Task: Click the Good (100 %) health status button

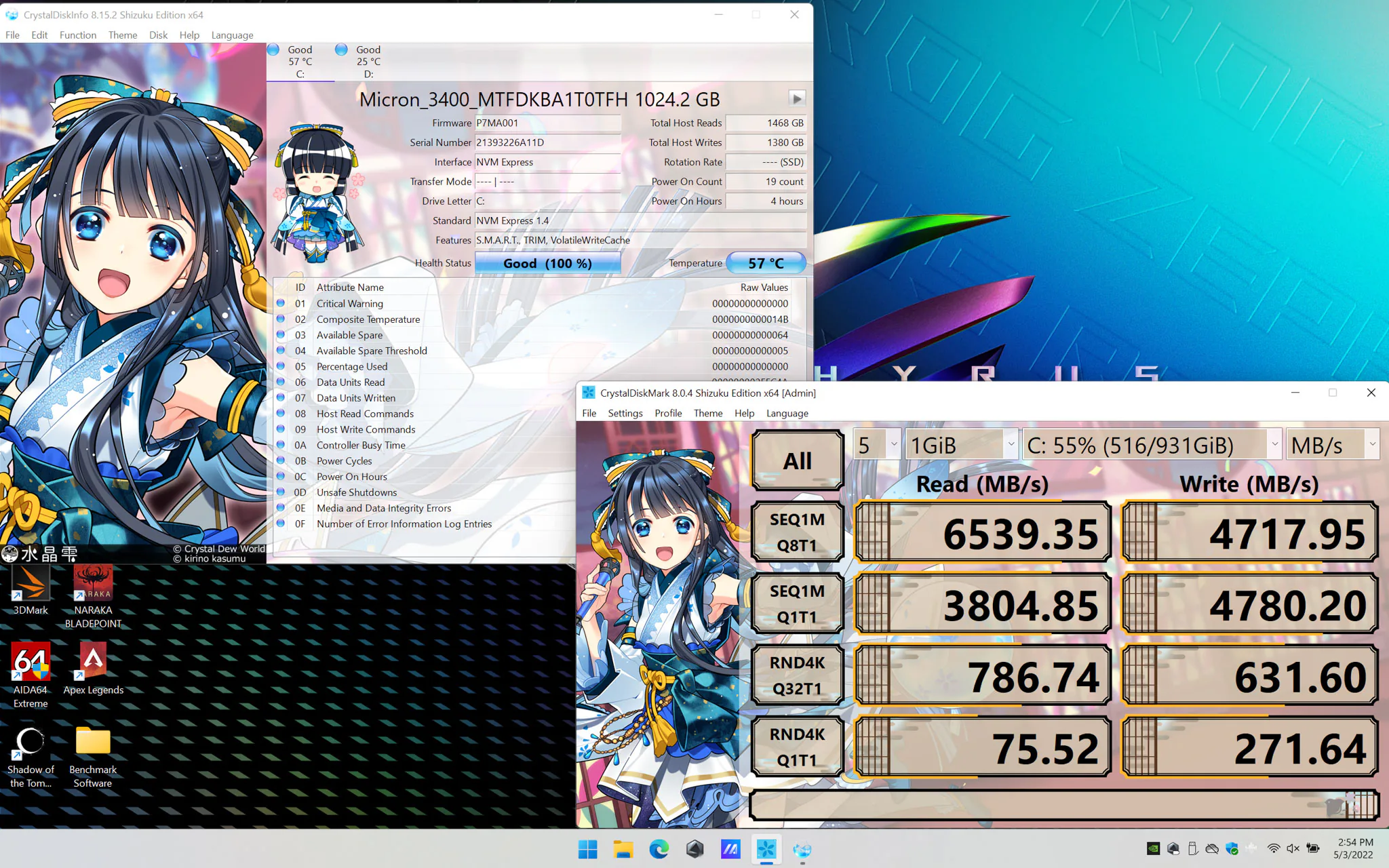Action: (547, 263)
